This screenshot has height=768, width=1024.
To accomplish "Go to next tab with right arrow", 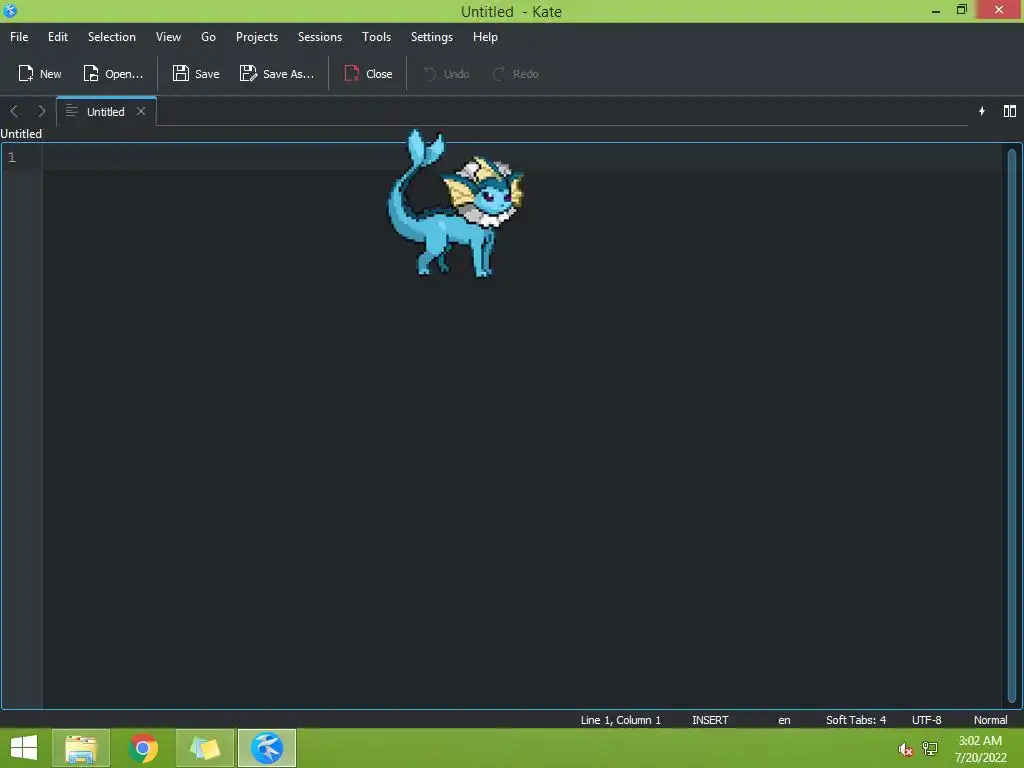I will [x=42, y=111].
